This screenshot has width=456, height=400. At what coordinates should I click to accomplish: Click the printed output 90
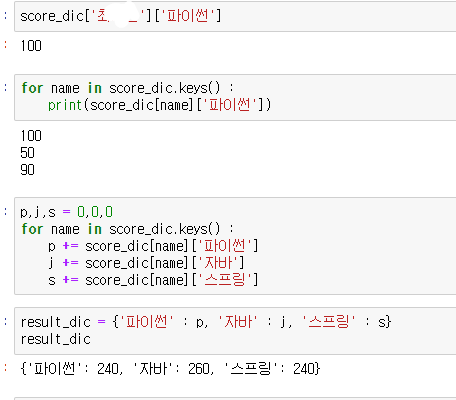click(27, 170)
